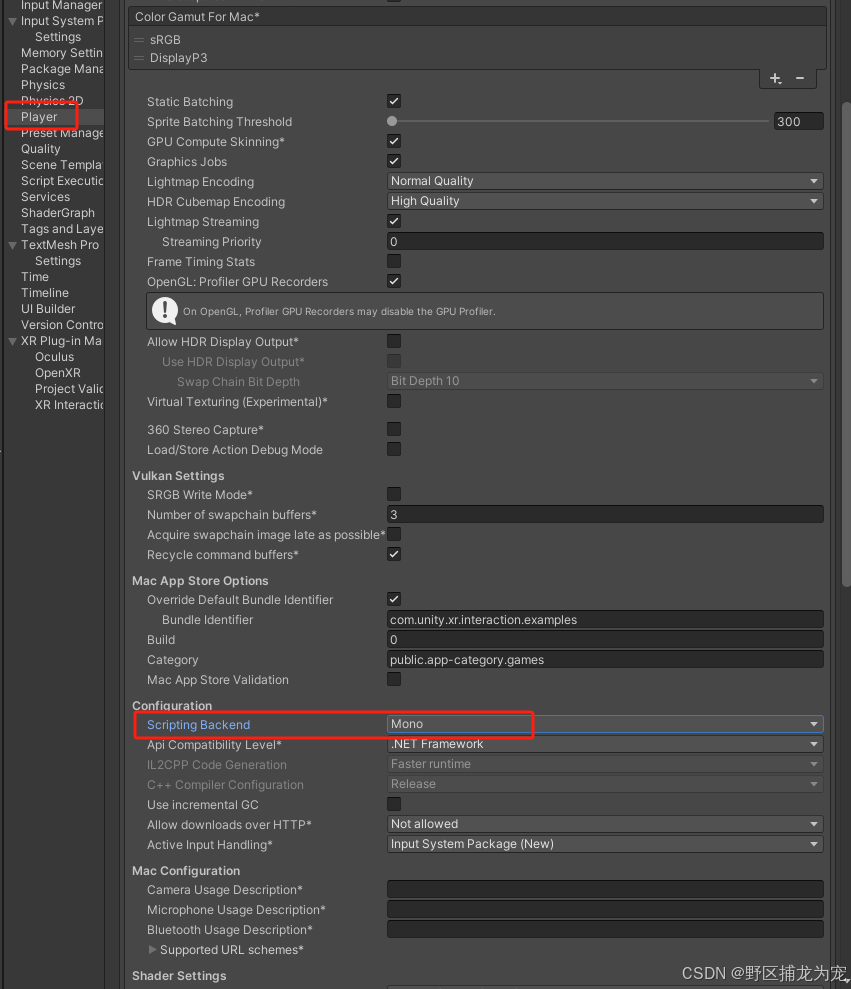Toggle Acquire swapchain image late checkbox
The width and height of the screenshot is (851, 989).
pyautogui.click(x=394, y=534)
